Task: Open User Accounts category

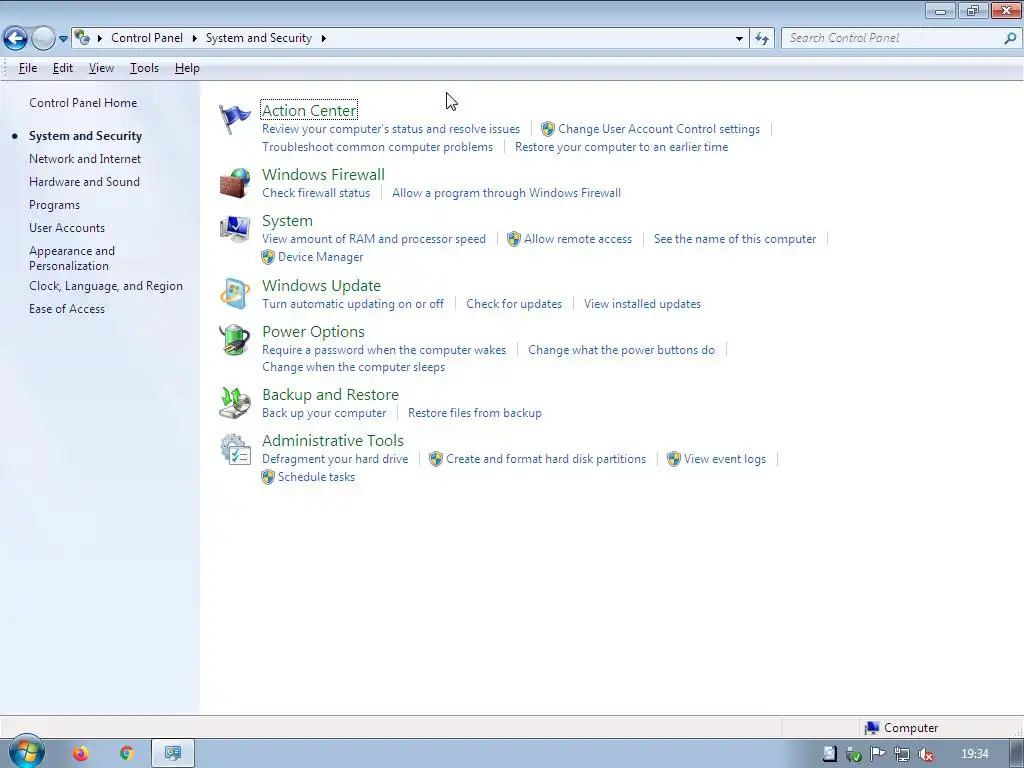Action: point(67,228)
